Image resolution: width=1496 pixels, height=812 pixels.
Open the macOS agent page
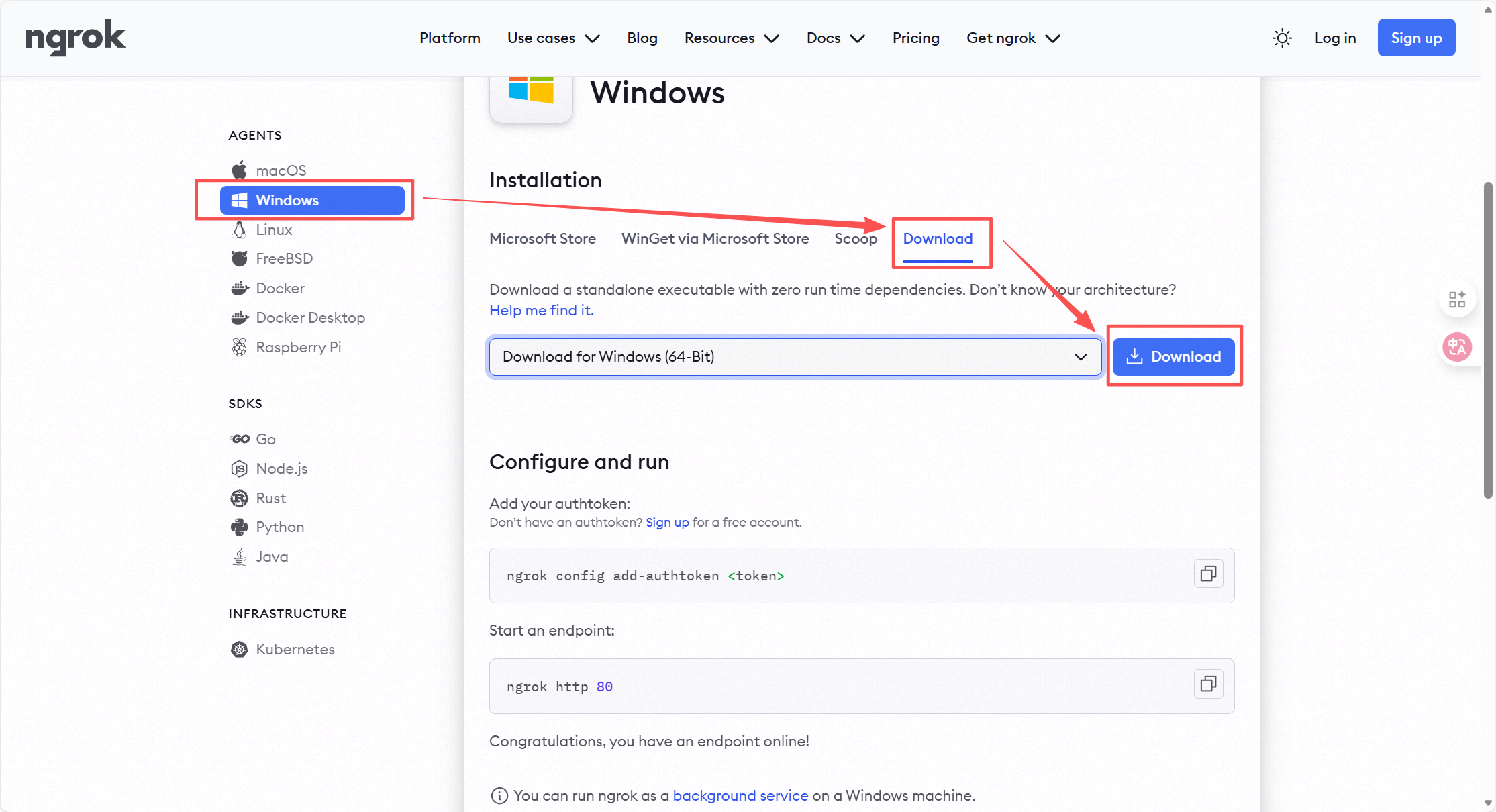point(280,170)
